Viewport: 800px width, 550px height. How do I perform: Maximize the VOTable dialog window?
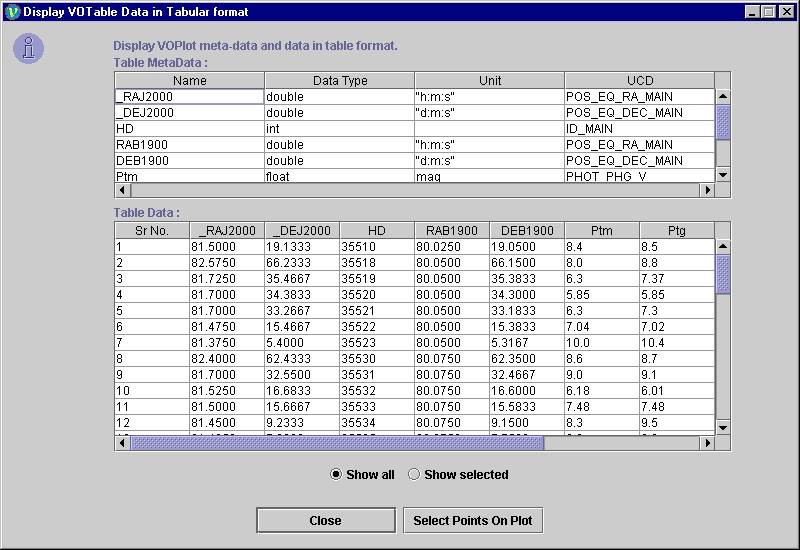coord(768,12)
